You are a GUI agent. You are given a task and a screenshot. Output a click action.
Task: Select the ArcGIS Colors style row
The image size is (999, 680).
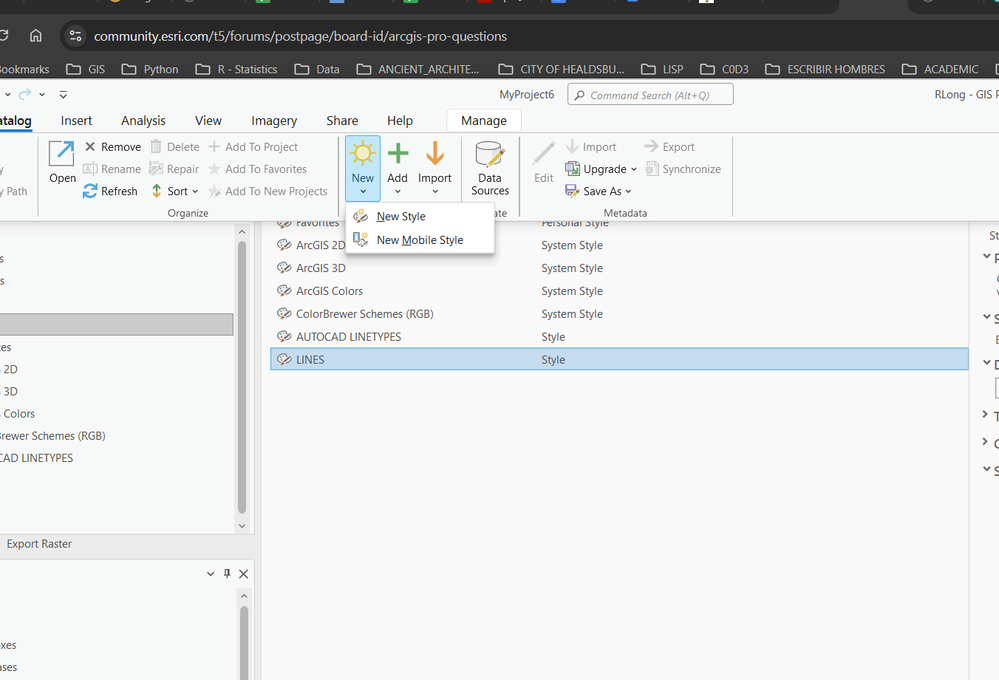[619, 291]
